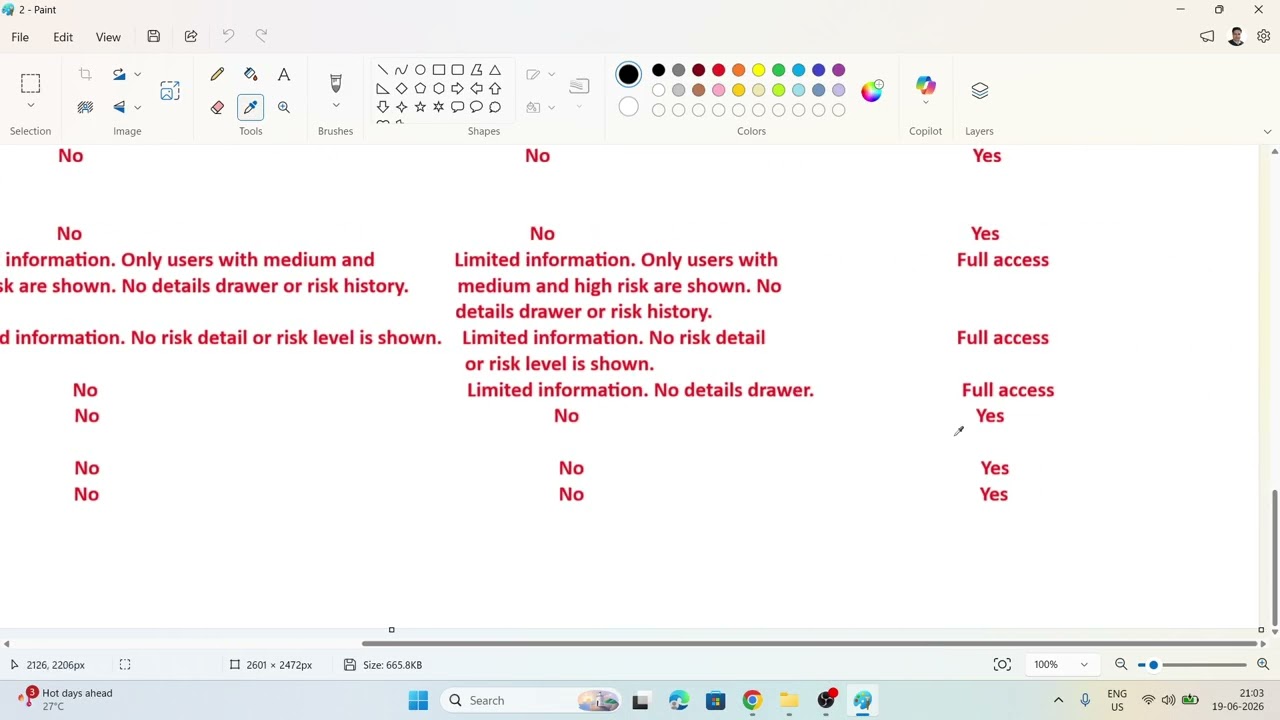Select the Eraser tool
1280x720 pixels.
point(217,107)
